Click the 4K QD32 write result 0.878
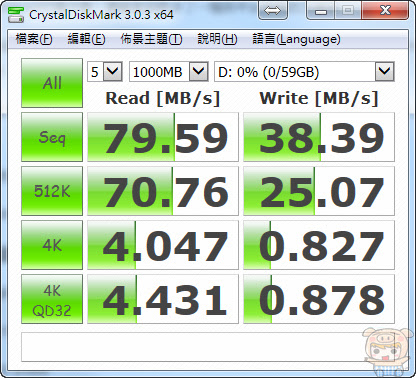The image size is (416, 378). (x=319, y=299)
